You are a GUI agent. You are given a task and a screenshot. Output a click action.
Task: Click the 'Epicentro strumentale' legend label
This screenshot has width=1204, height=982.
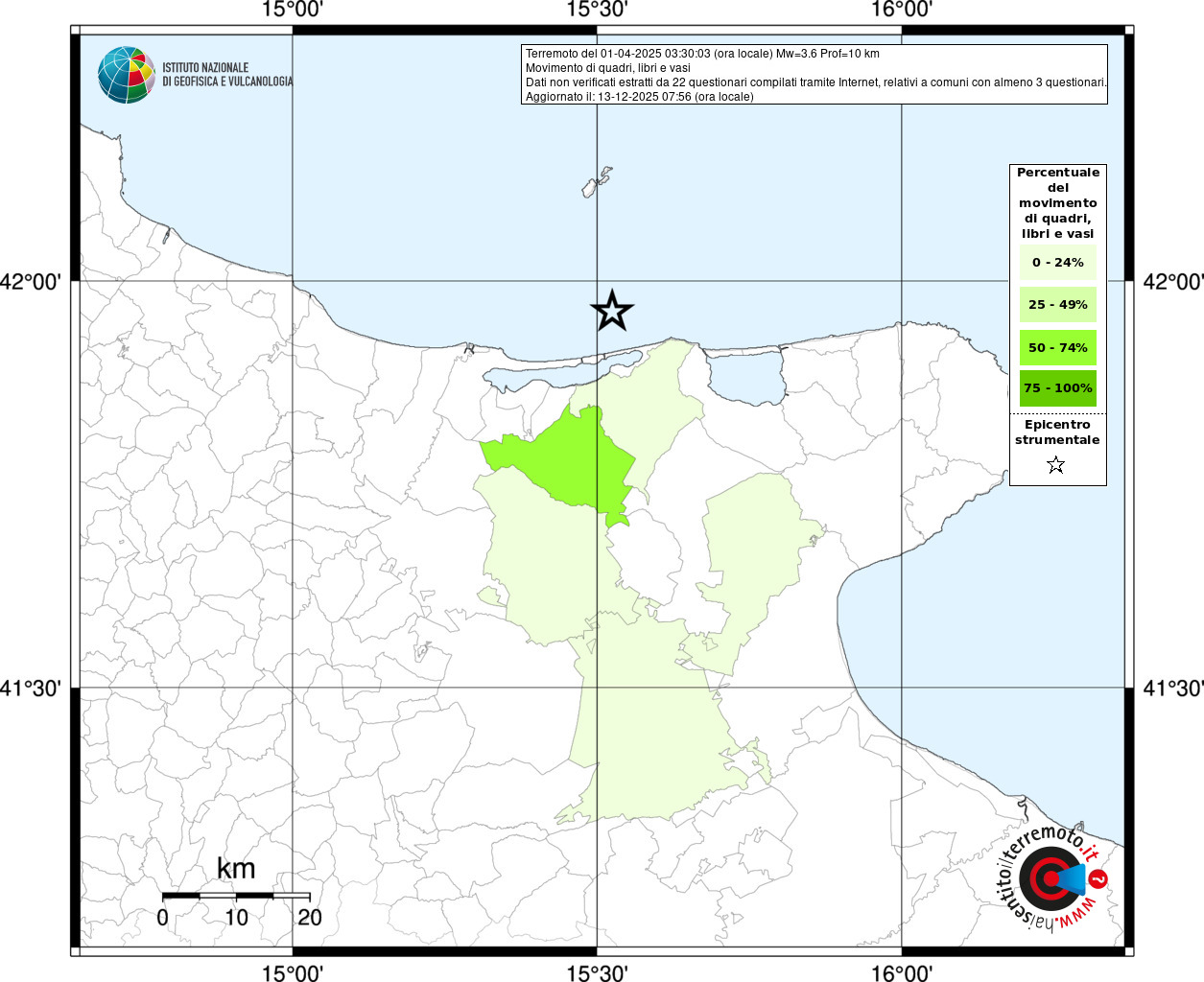pos(1057,433)
